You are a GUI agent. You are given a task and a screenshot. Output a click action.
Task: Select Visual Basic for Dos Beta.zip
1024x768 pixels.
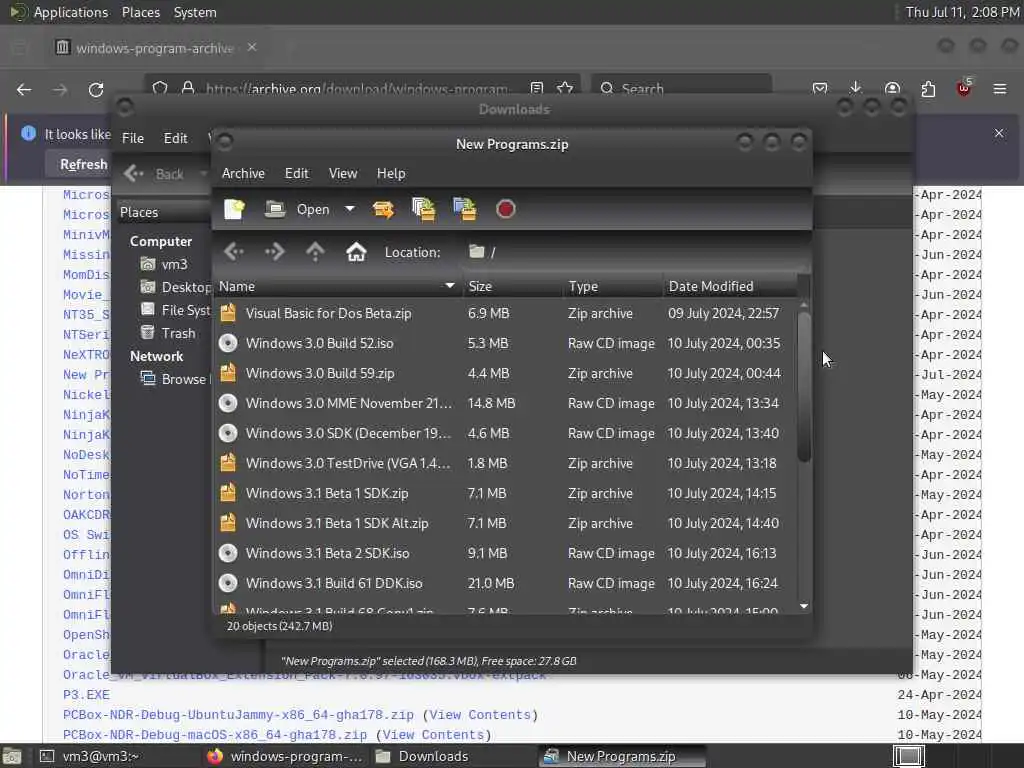505,313
